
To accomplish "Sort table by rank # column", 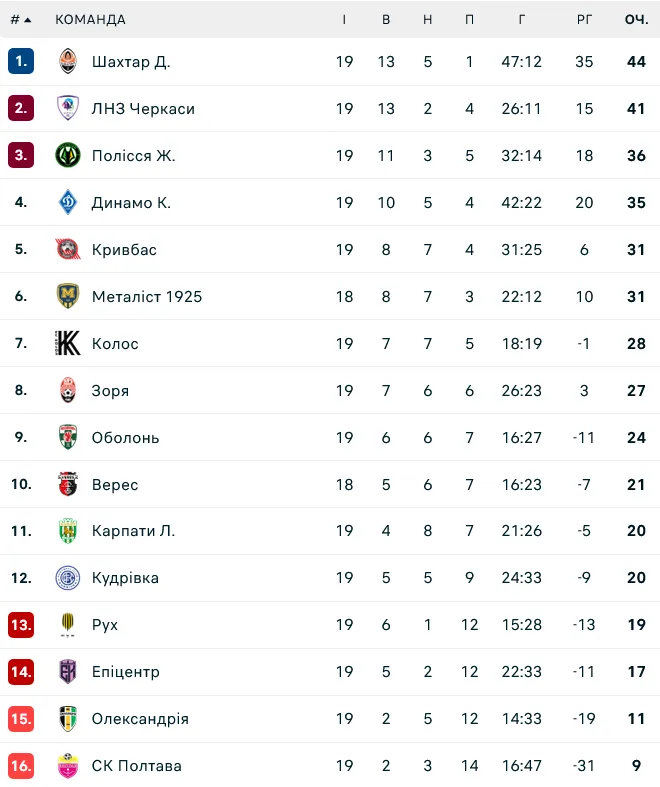I will tap(20, 20).
